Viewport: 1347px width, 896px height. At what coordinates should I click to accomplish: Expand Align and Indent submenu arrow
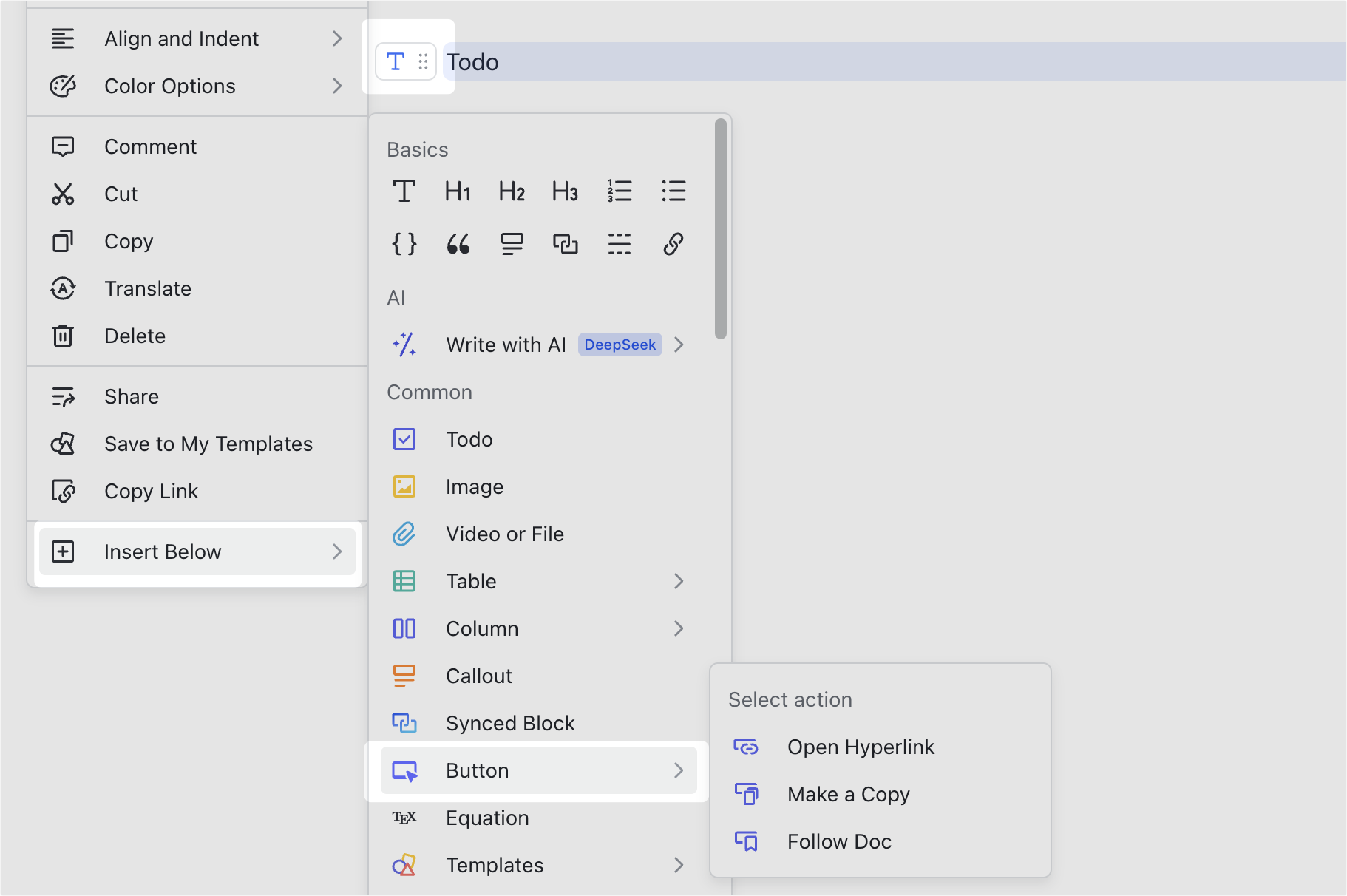337,38
